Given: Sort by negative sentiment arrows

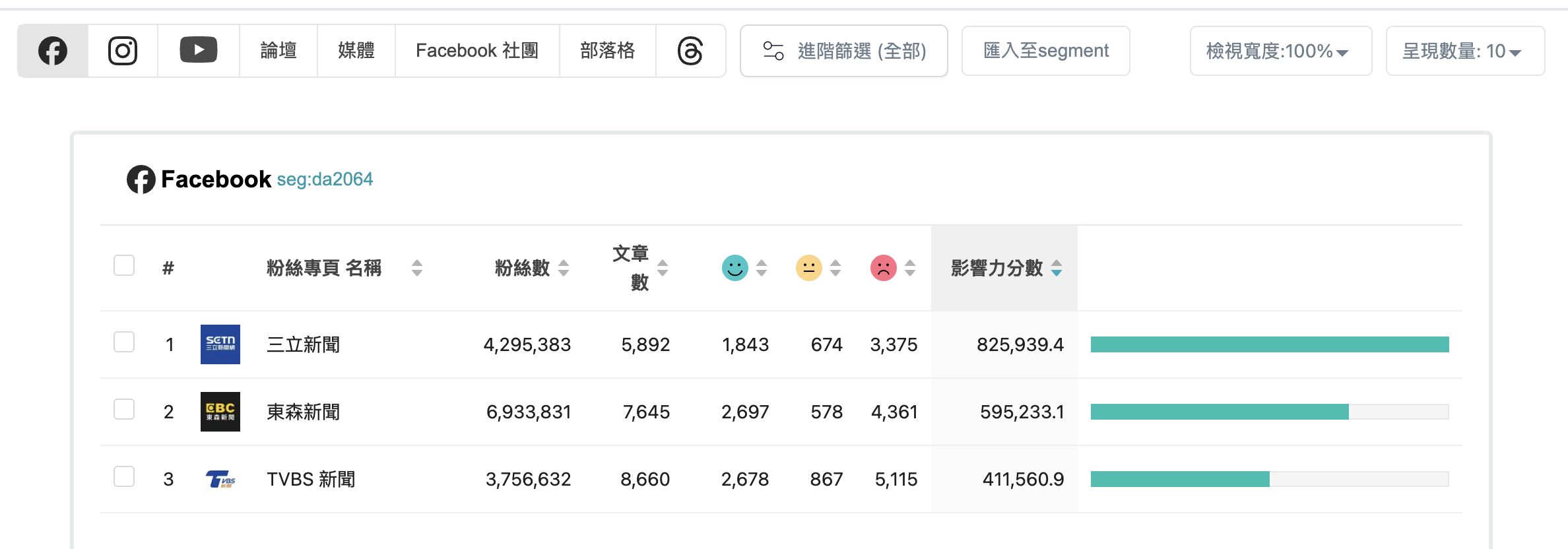Looking at the screenshot, I should (x=910, y=268).
